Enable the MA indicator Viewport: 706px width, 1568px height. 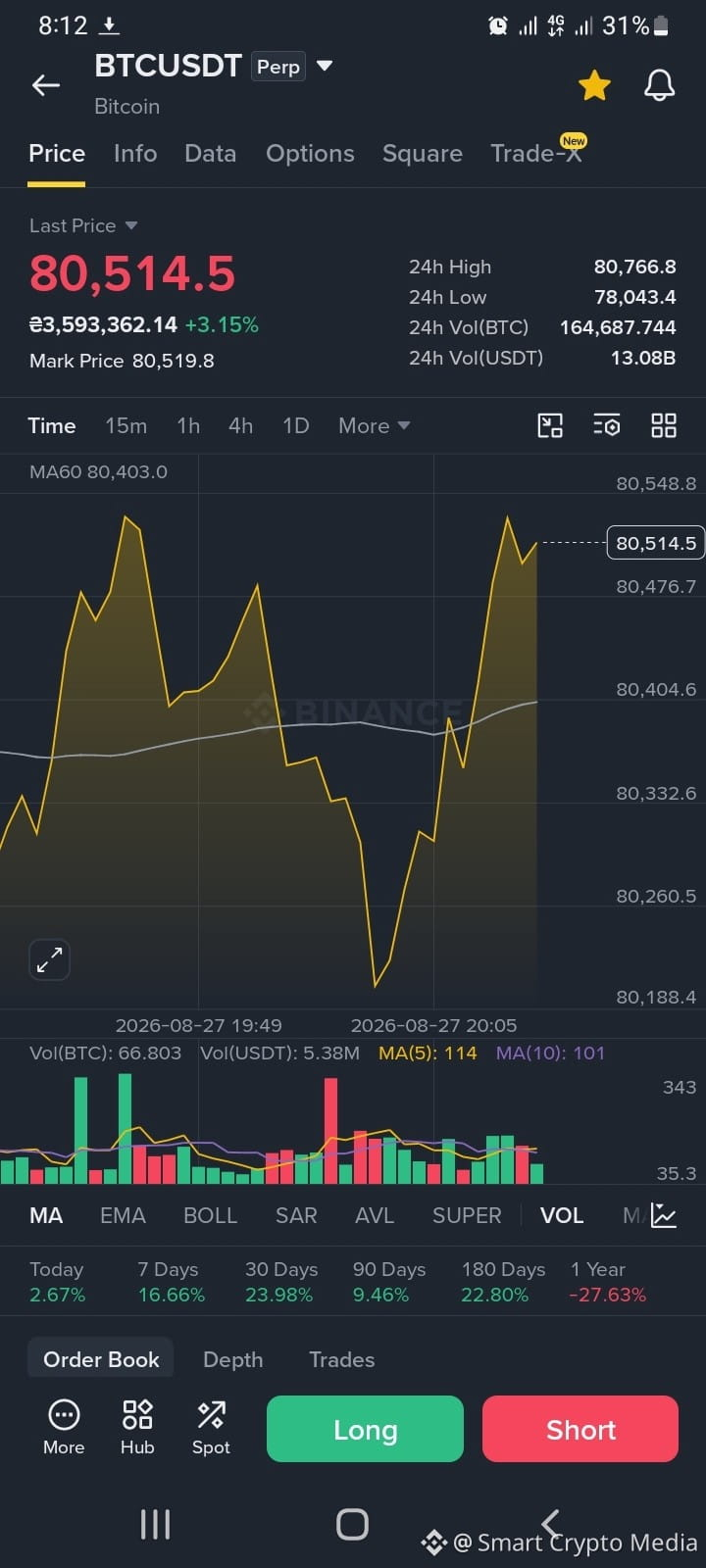coord(46,1215)
